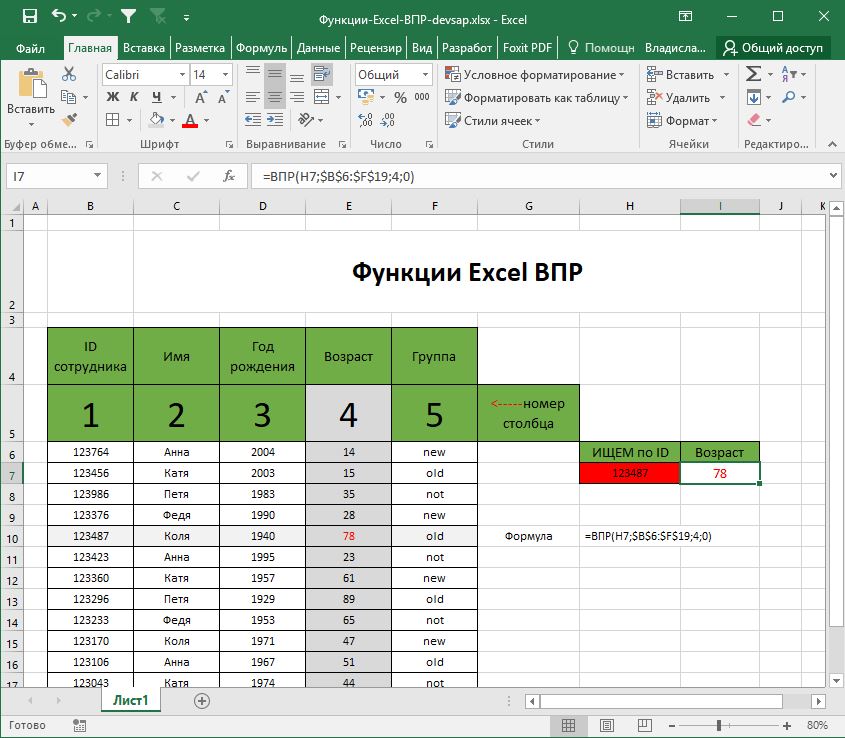845x738 pixels.
Task: Click the accounting number format icon
Action: [366, 97]
